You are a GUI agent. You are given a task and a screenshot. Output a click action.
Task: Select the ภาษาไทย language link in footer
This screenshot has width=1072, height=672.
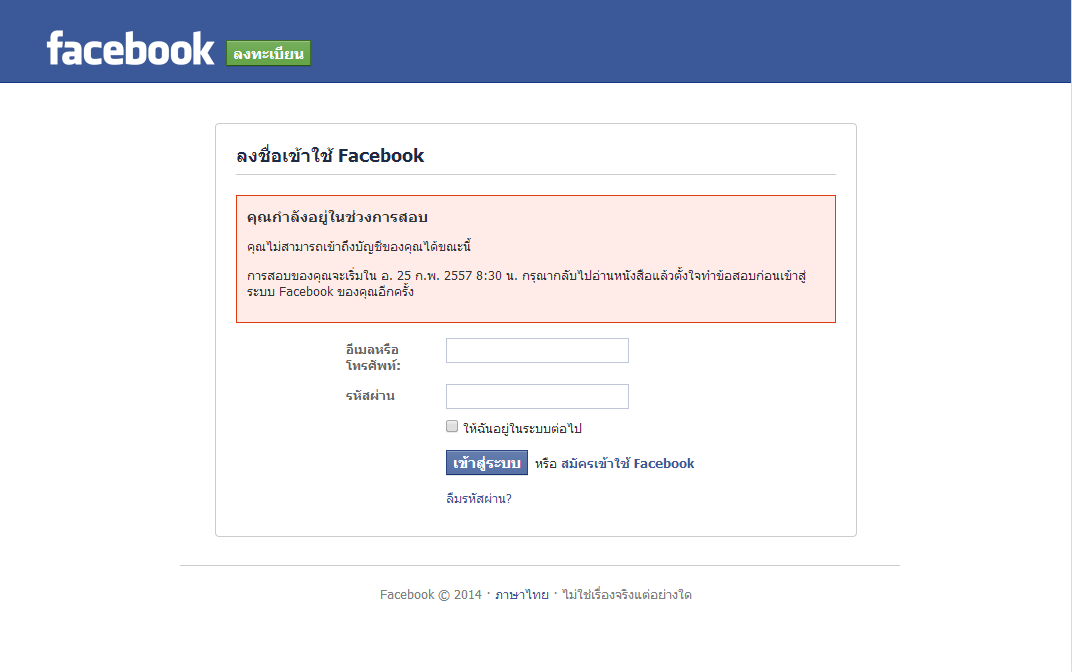click(521, 594)
